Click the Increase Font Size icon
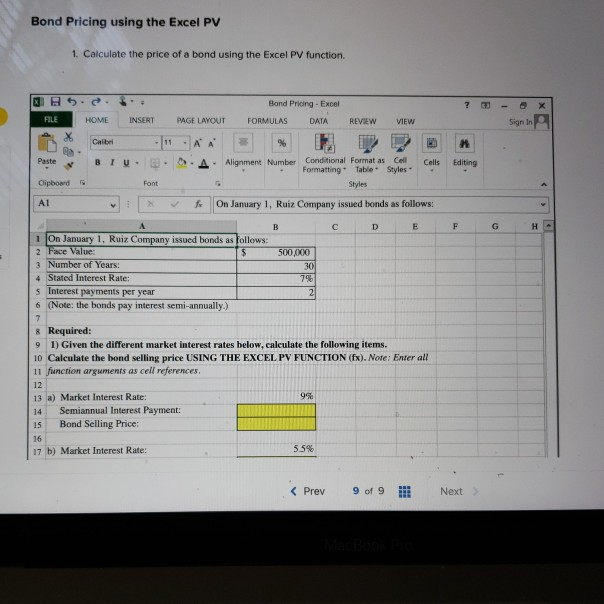Image resolution: width=604 pixels, height=604 pixels. (x=198, y=143)
